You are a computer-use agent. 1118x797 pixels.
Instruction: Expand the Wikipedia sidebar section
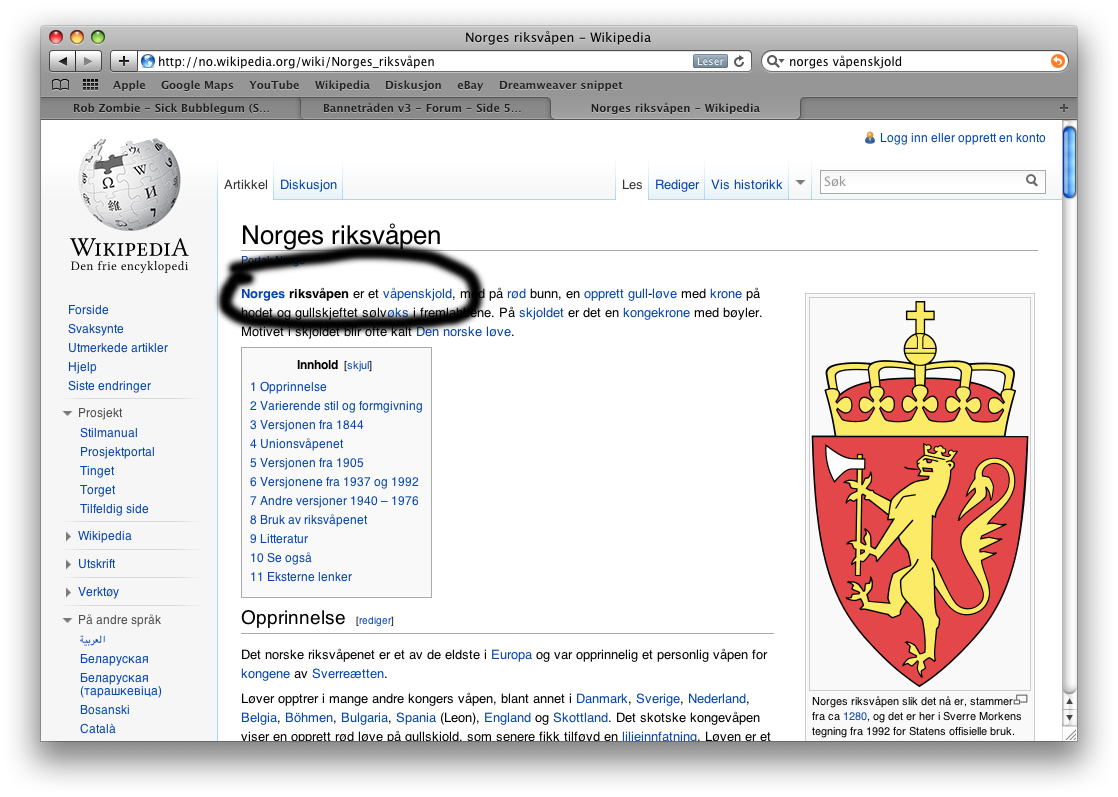68,536
